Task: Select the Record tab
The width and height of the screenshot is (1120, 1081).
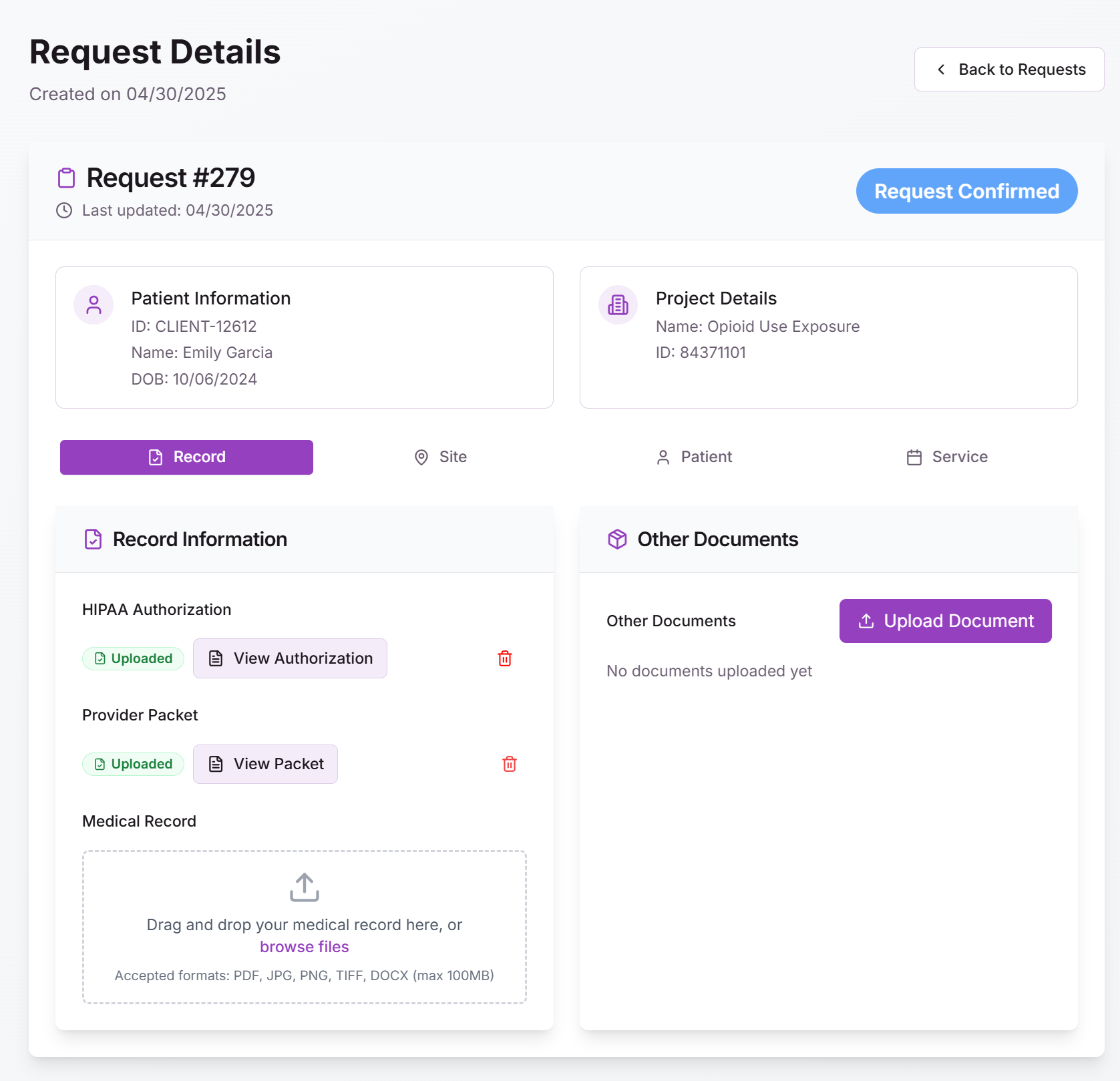Action: coord(186,457)
